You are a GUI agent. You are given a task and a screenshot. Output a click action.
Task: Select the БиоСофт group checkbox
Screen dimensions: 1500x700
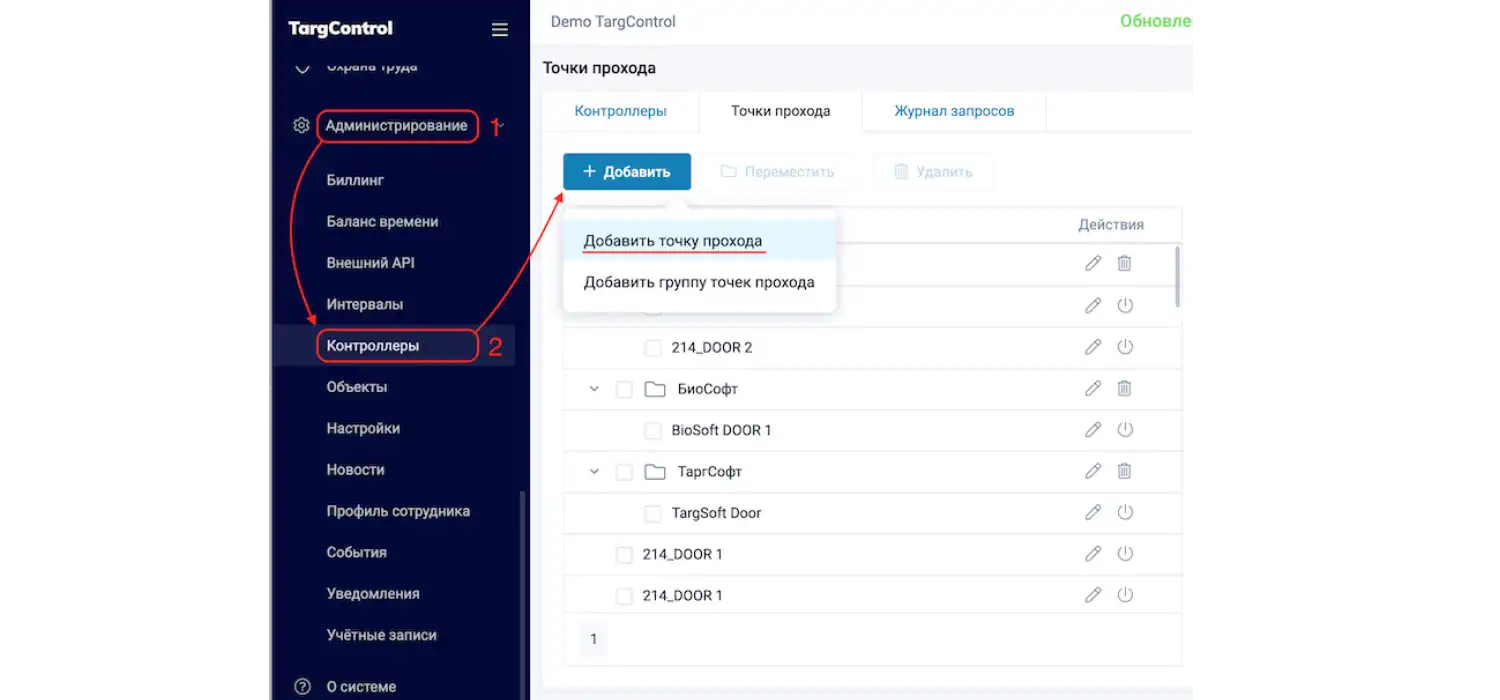tap(624, 389)
